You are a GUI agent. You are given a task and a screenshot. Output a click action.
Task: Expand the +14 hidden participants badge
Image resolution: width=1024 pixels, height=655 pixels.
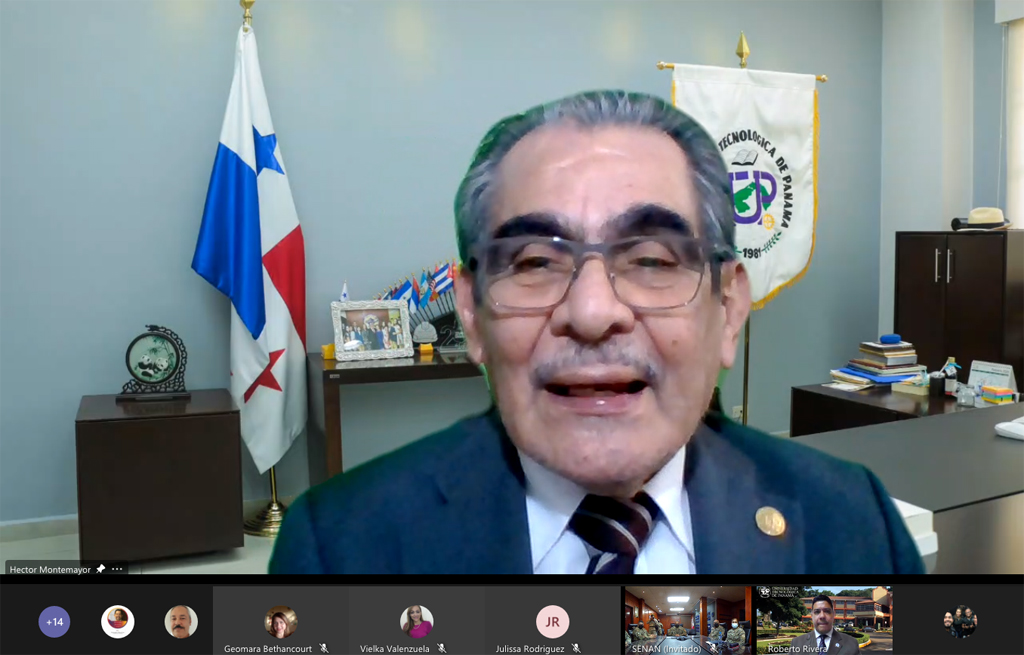click(54, 622)
